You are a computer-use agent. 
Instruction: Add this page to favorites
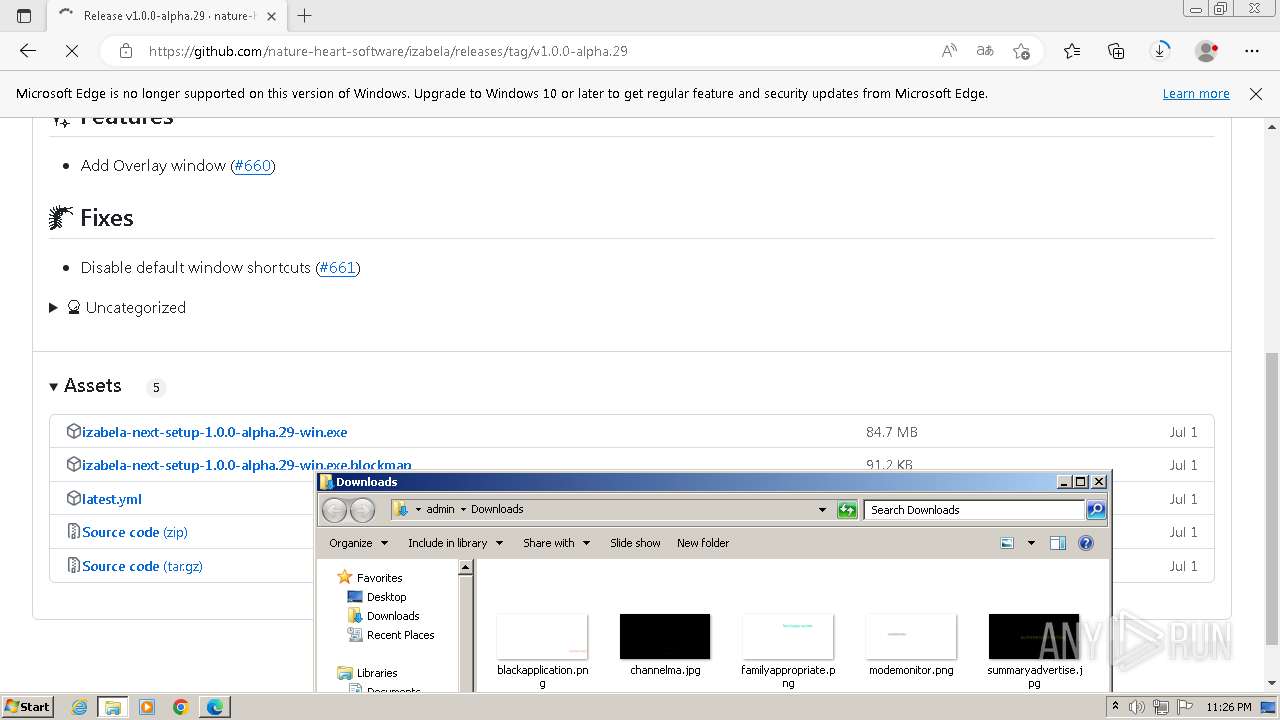(1021, 51)
